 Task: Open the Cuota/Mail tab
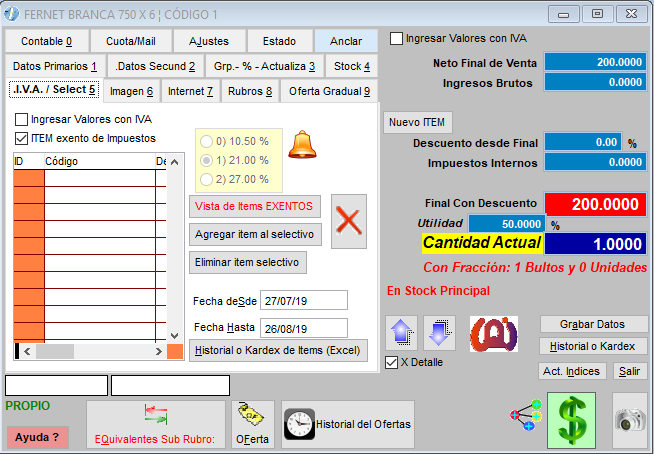point(131,41)
